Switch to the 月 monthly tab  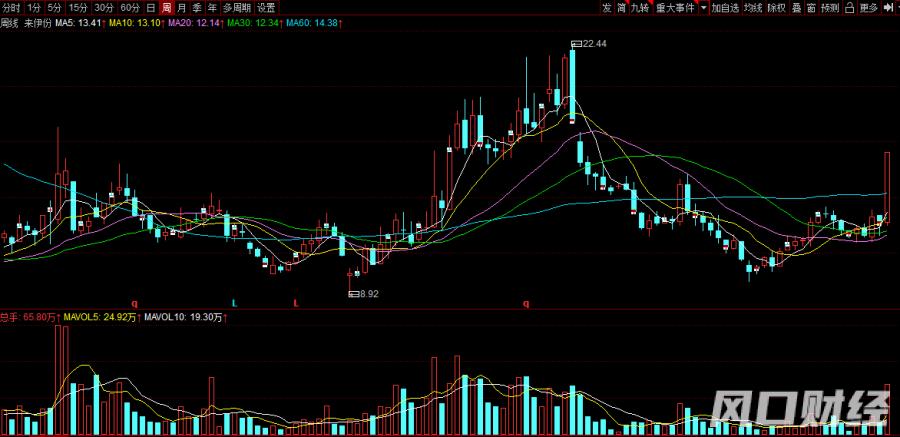click(x=181, y=8)
